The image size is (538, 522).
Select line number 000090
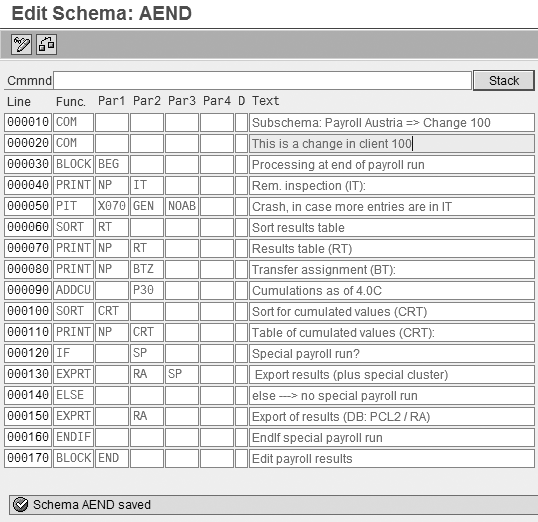tap(28, 290)
